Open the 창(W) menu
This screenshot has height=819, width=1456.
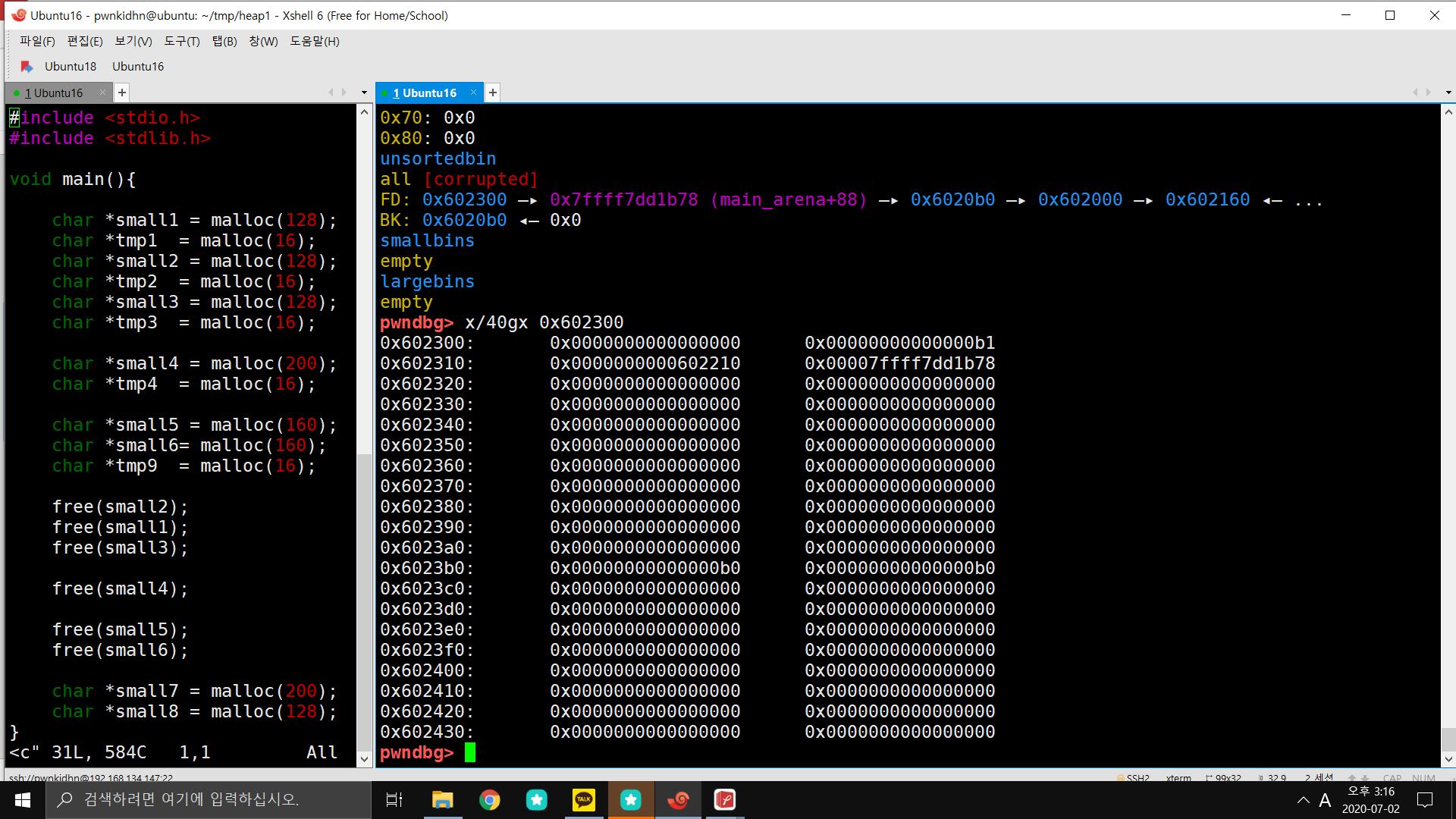[263, 41]
